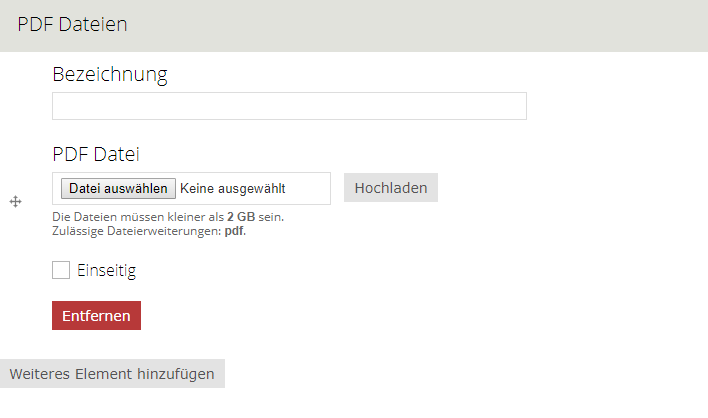This screenshot has width=708, height=418.
Task: Click the 'Zulässige Dateierweiterungen: pdf.' hint text
Action: point(149,231)
